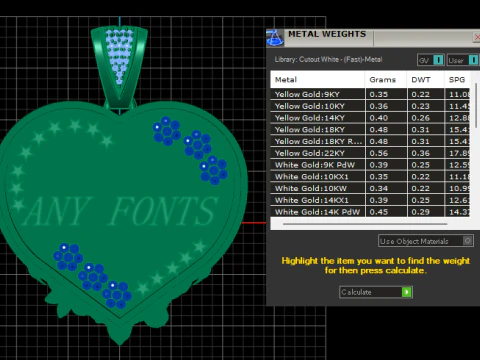The width and height of the screenshot is (480, 360).
Task: Select the White Gold:14K PdW row
Action: 370,212
